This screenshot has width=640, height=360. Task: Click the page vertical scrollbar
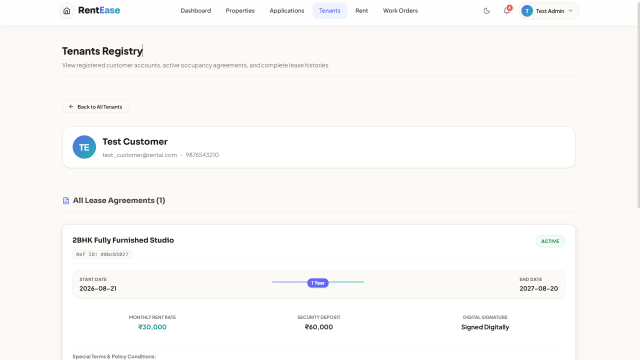click(638, 104)
